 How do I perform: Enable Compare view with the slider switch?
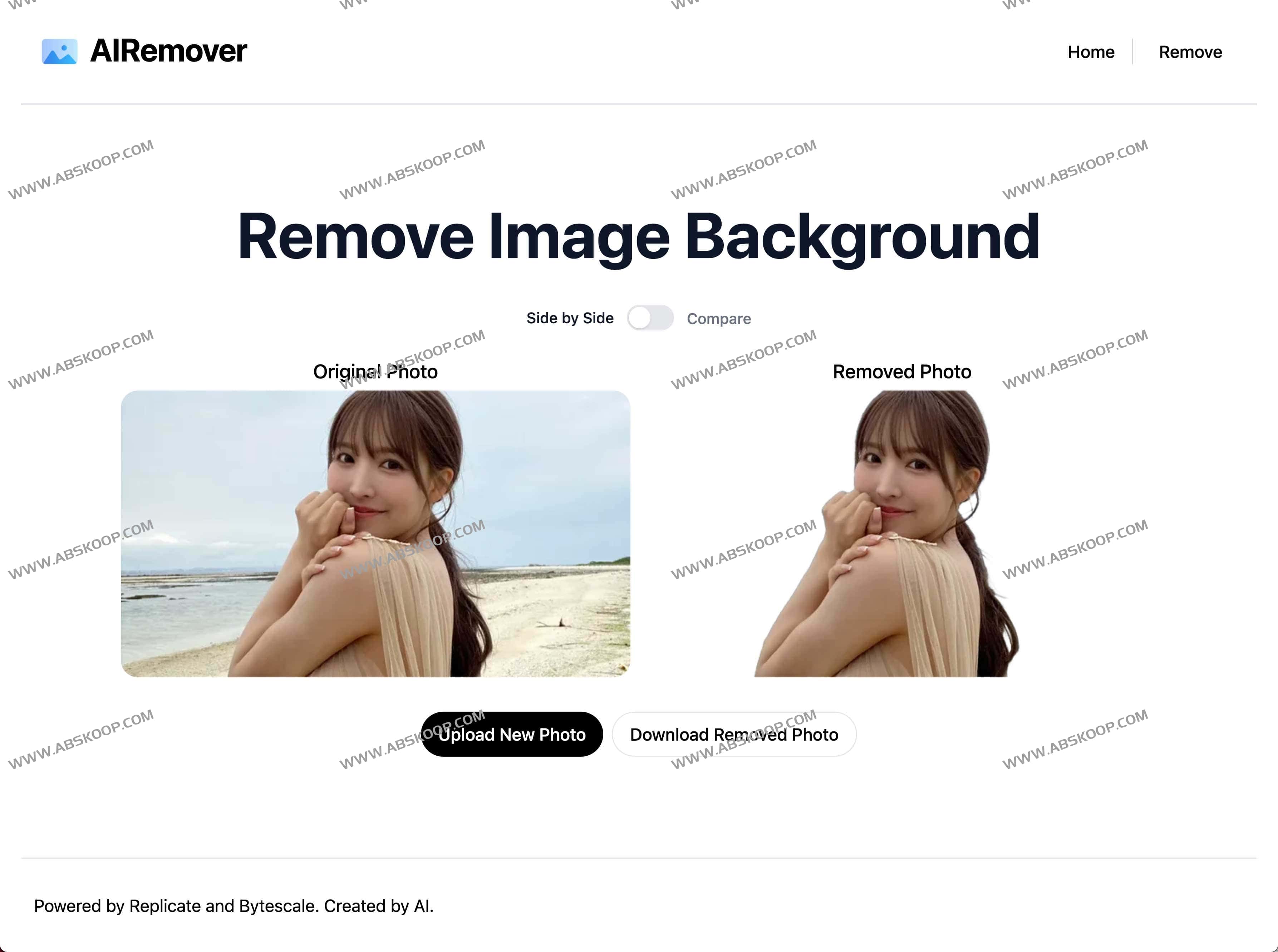[x=650, y=318]
